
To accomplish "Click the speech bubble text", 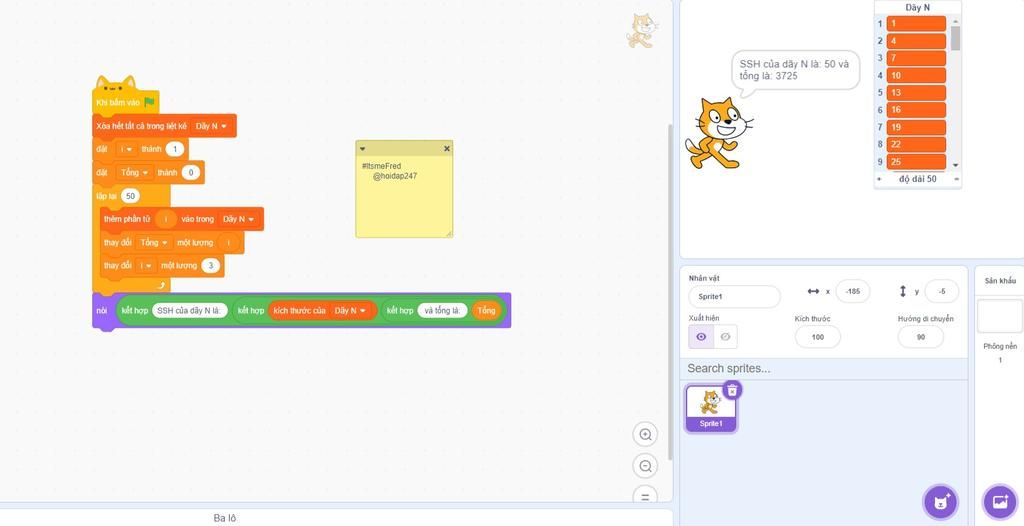I will [794, 70].
